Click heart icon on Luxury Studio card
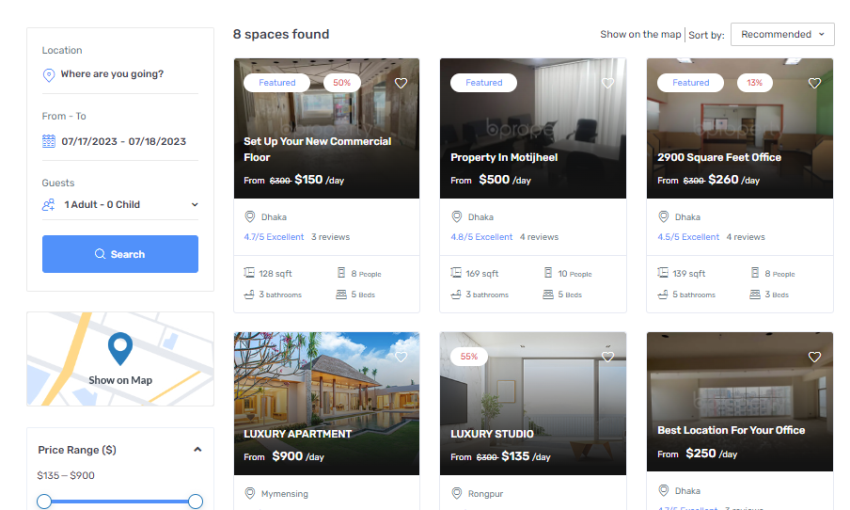This screenshot has height=510, width=850. (608, 357)
